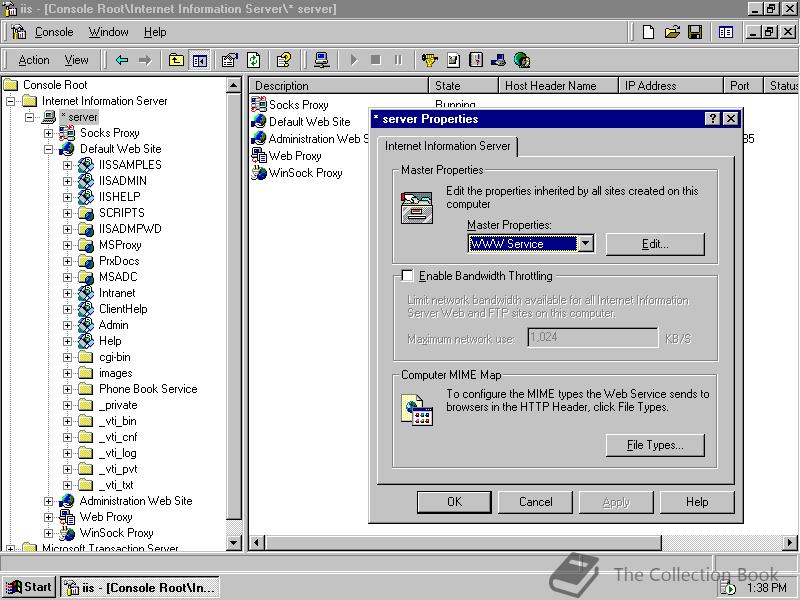Click the right pane horizontal scrollbar

click(x=463, y=542)
